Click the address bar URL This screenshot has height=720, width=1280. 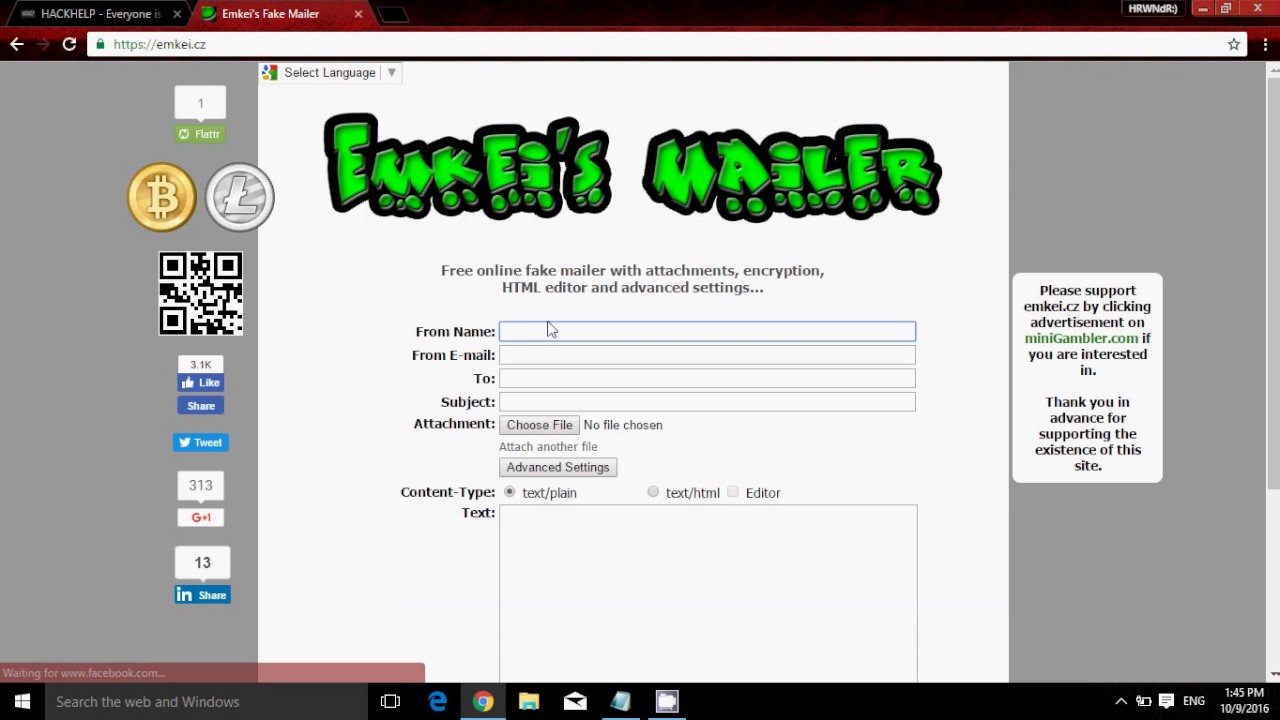point(160,44)
